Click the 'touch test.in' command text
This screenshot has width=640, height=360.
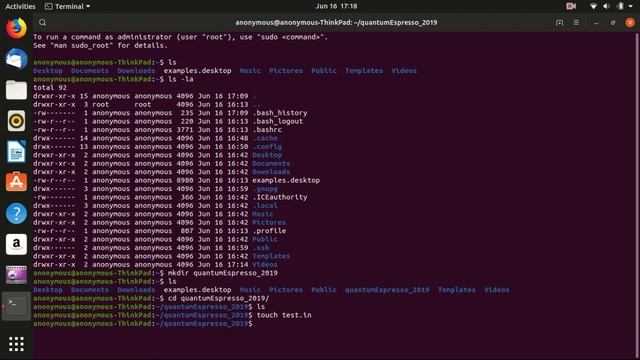click(284, 315)
